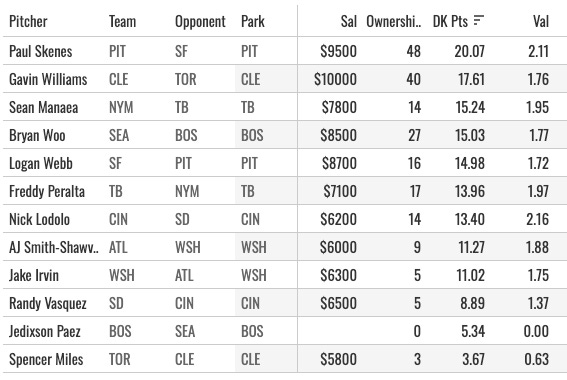
Task: Click Jake Irvin's $6300 salary cell
Action: pyautogui.click(x=338, y=275)
